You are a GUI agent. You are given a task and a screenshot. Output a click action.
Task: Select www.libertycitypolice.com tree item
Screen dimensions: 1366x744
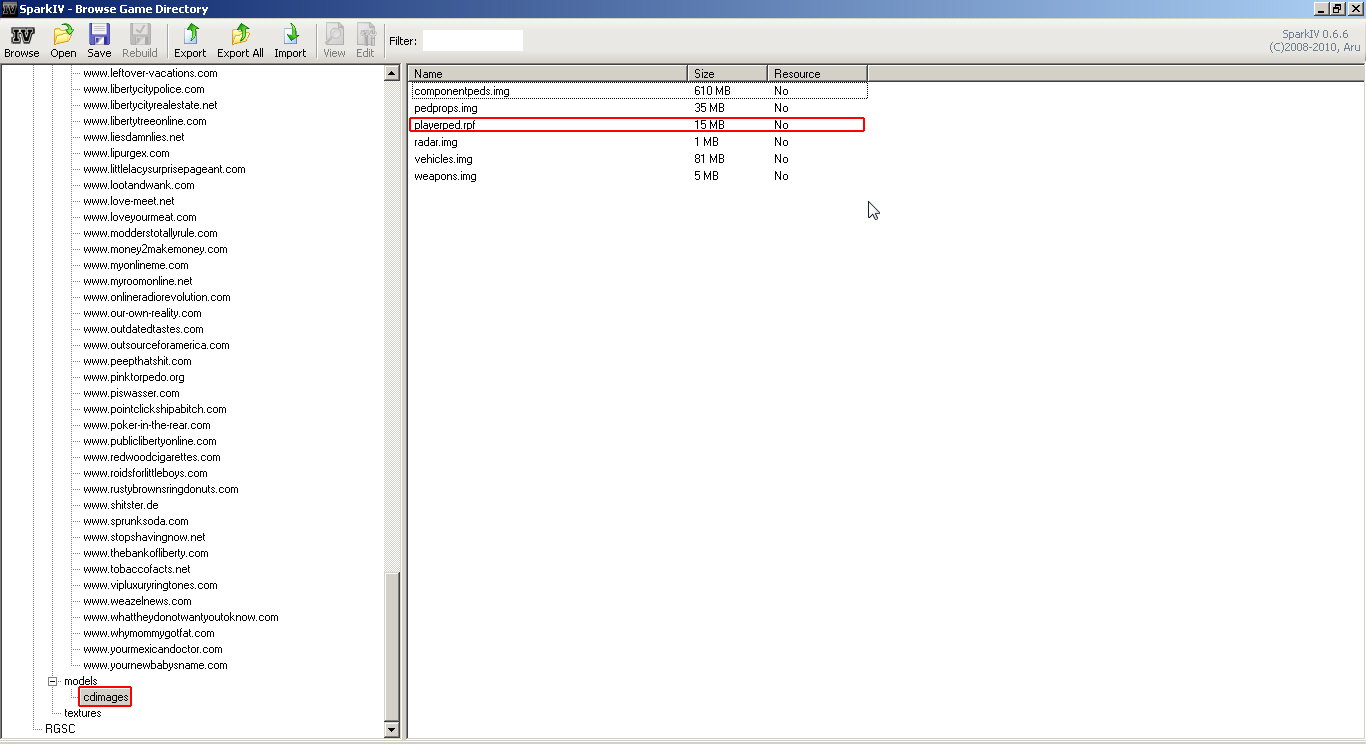144,89
